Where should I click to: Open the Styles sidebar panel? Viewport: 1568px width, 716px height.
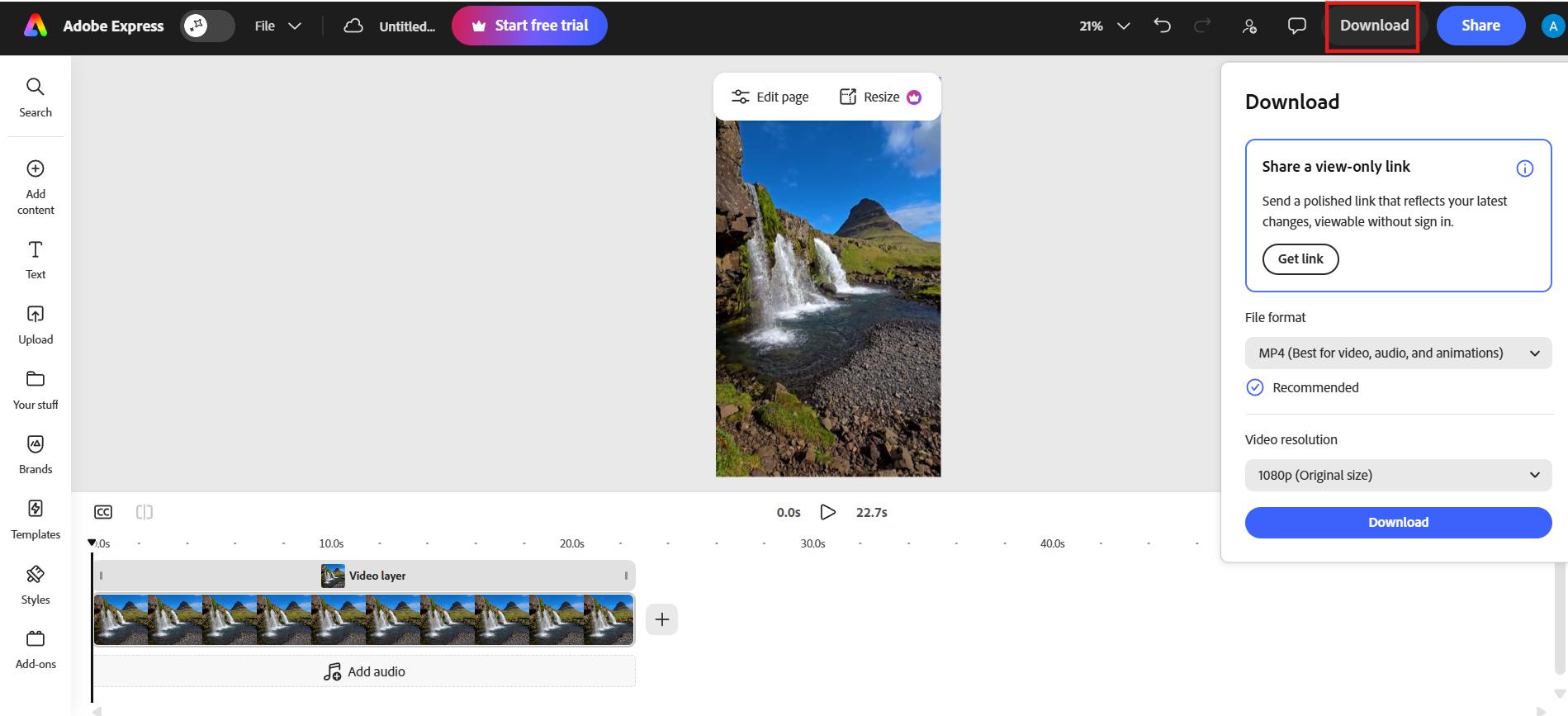click(x=35, y=586)
